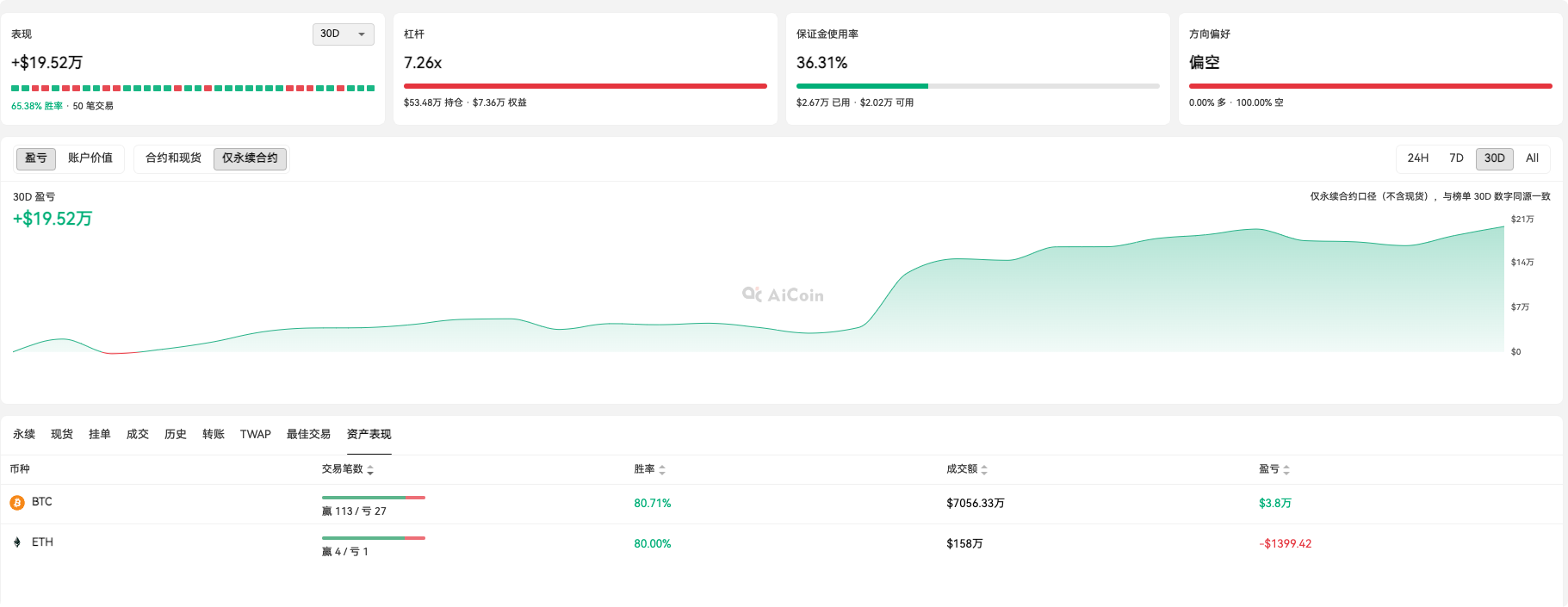Click the BTC coin name

[42, 502]
